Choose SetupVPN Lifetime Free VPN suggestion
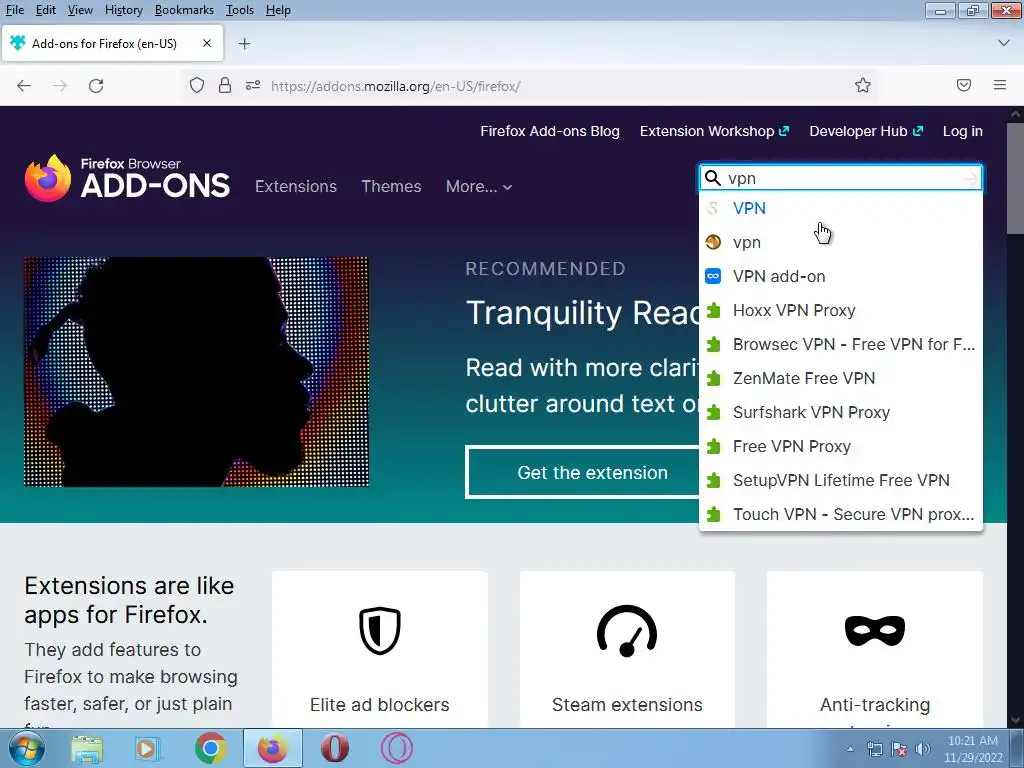The width and height of the screenshot is (1024, 768). click(x=840, y=480)
